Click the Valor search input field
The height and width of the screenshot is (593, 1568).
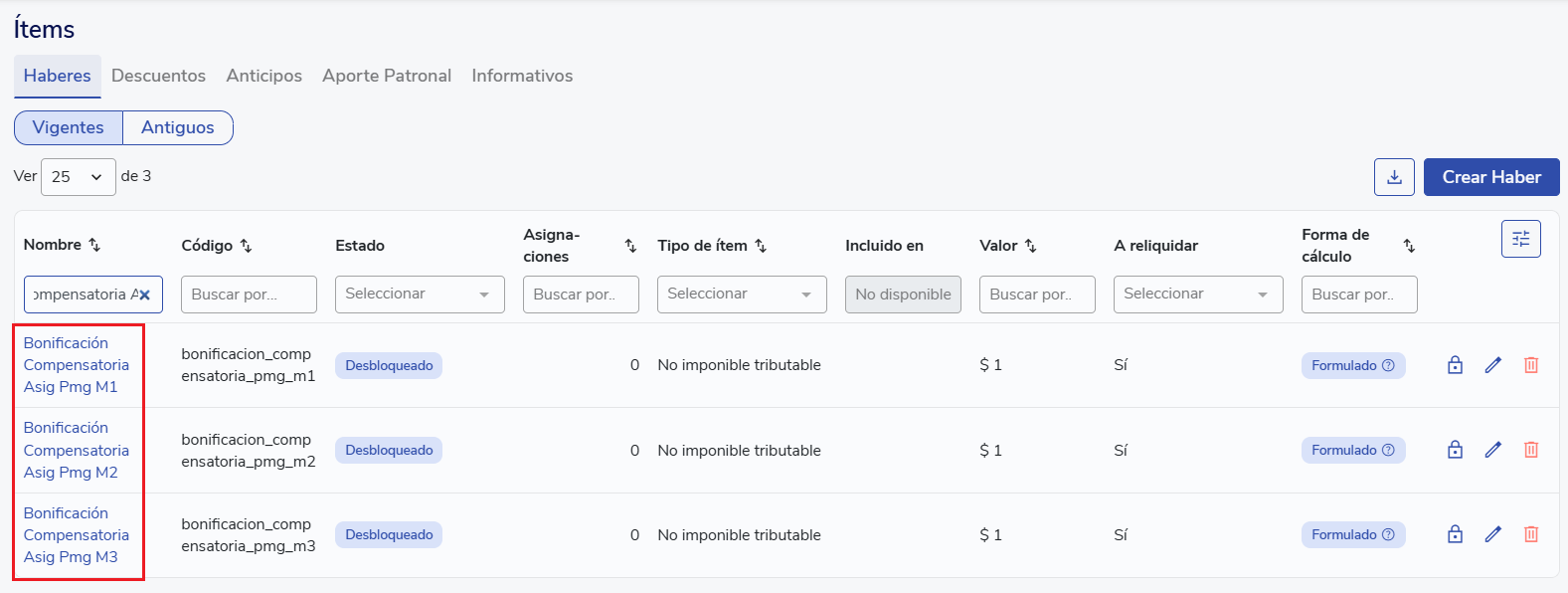(x=1036, y=295)
